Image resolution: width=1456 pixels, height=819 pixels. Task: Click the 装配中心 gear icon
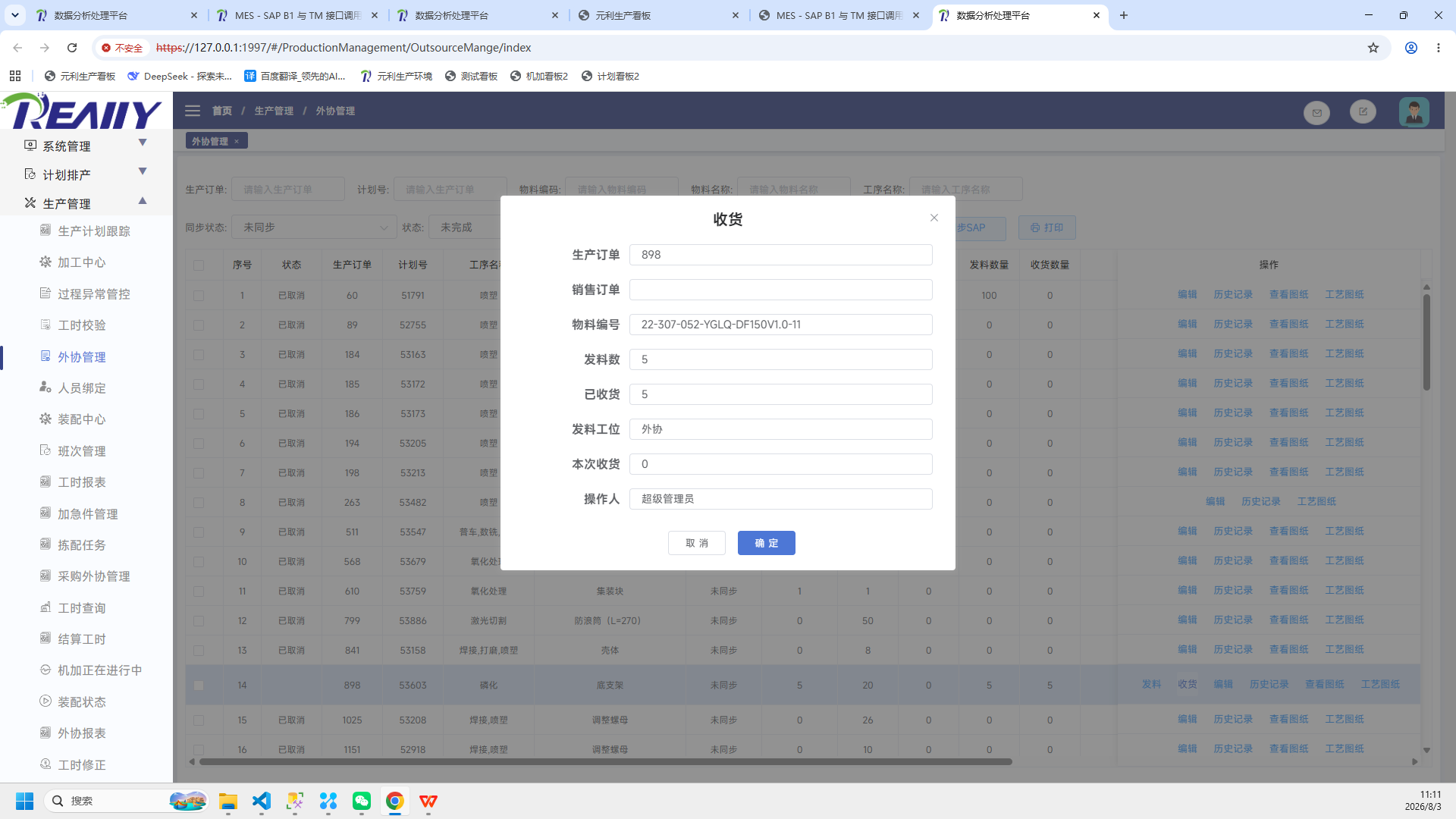pyautogui.click(x=45, y=419)
